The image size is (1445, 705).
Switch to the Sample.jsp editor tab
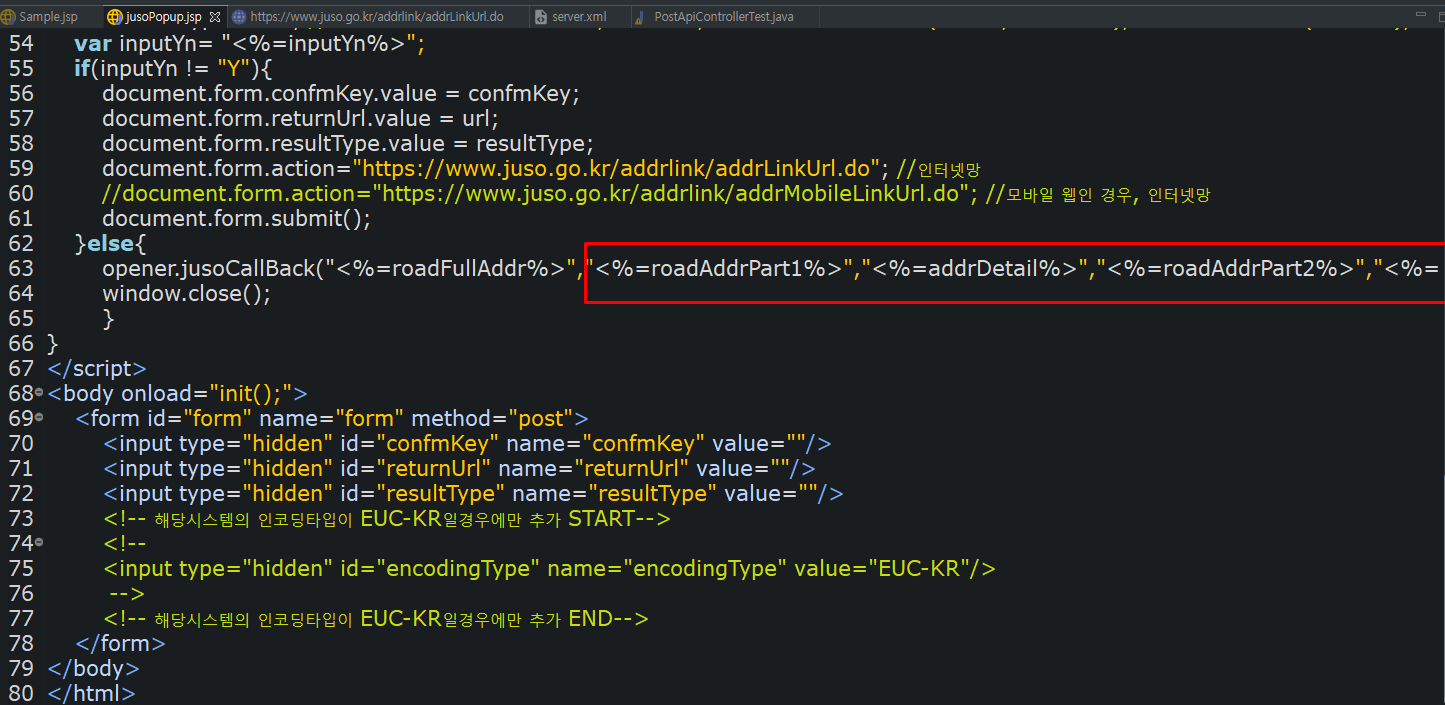48,17
